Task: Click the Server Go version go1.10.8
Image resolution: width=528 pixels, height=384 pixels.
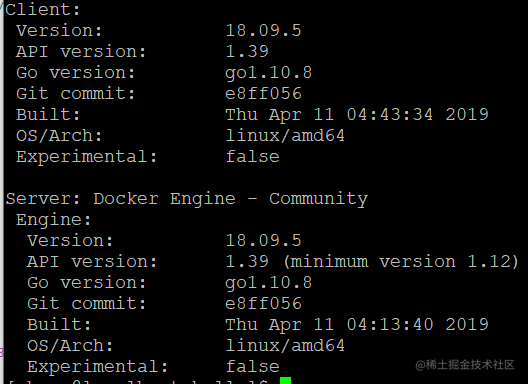Action: click(x=269, y=283)
